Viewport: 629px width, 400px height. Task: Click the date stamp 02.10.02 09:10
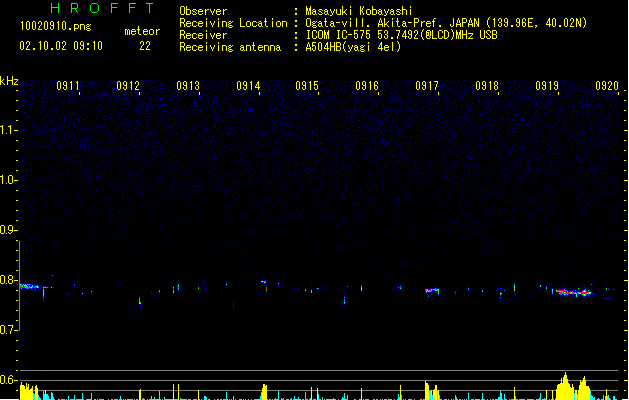coord(61,46)
